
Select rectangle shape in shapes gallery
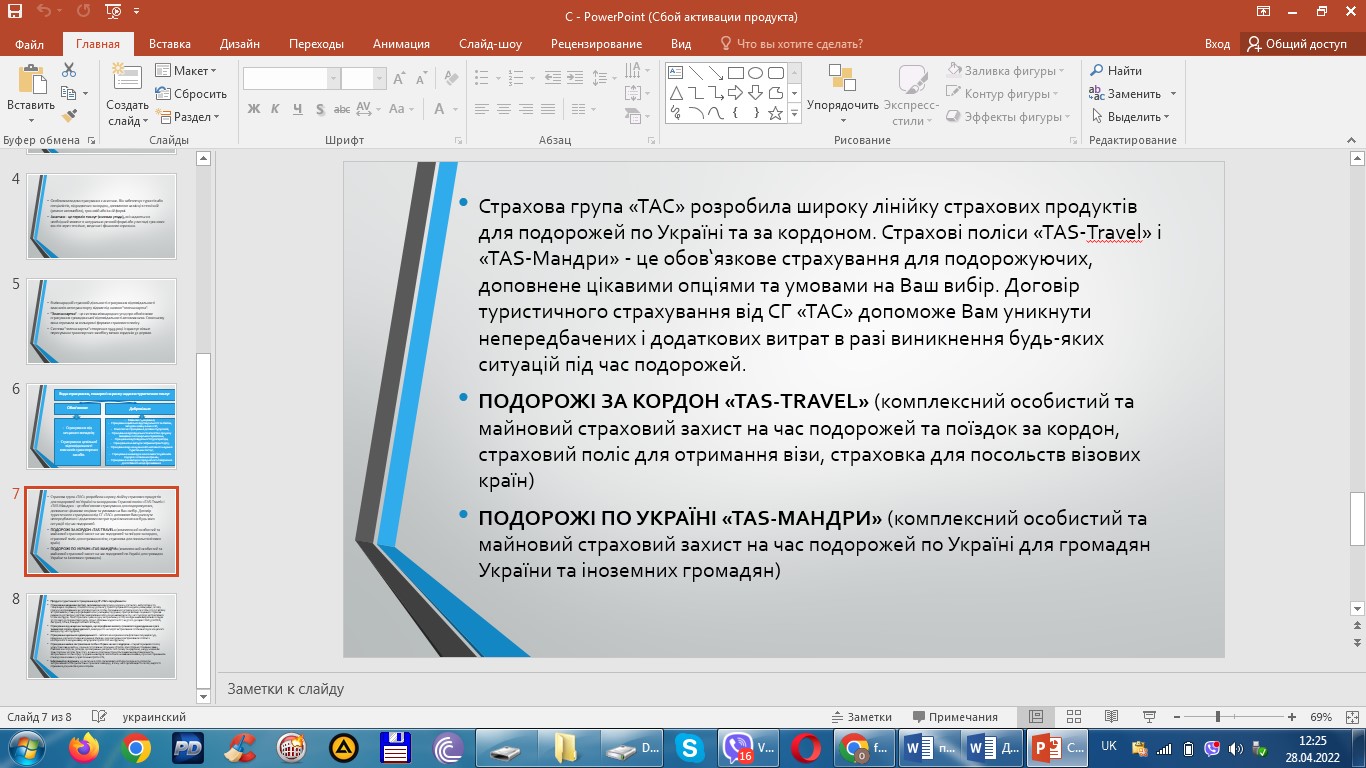tap(735, 73)
